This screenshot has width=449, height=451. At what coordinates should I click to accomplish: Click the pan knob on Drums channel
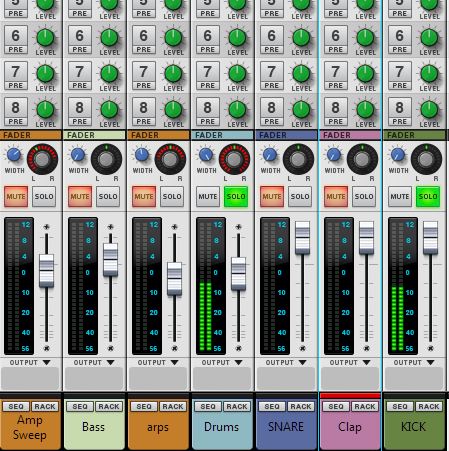234,159
